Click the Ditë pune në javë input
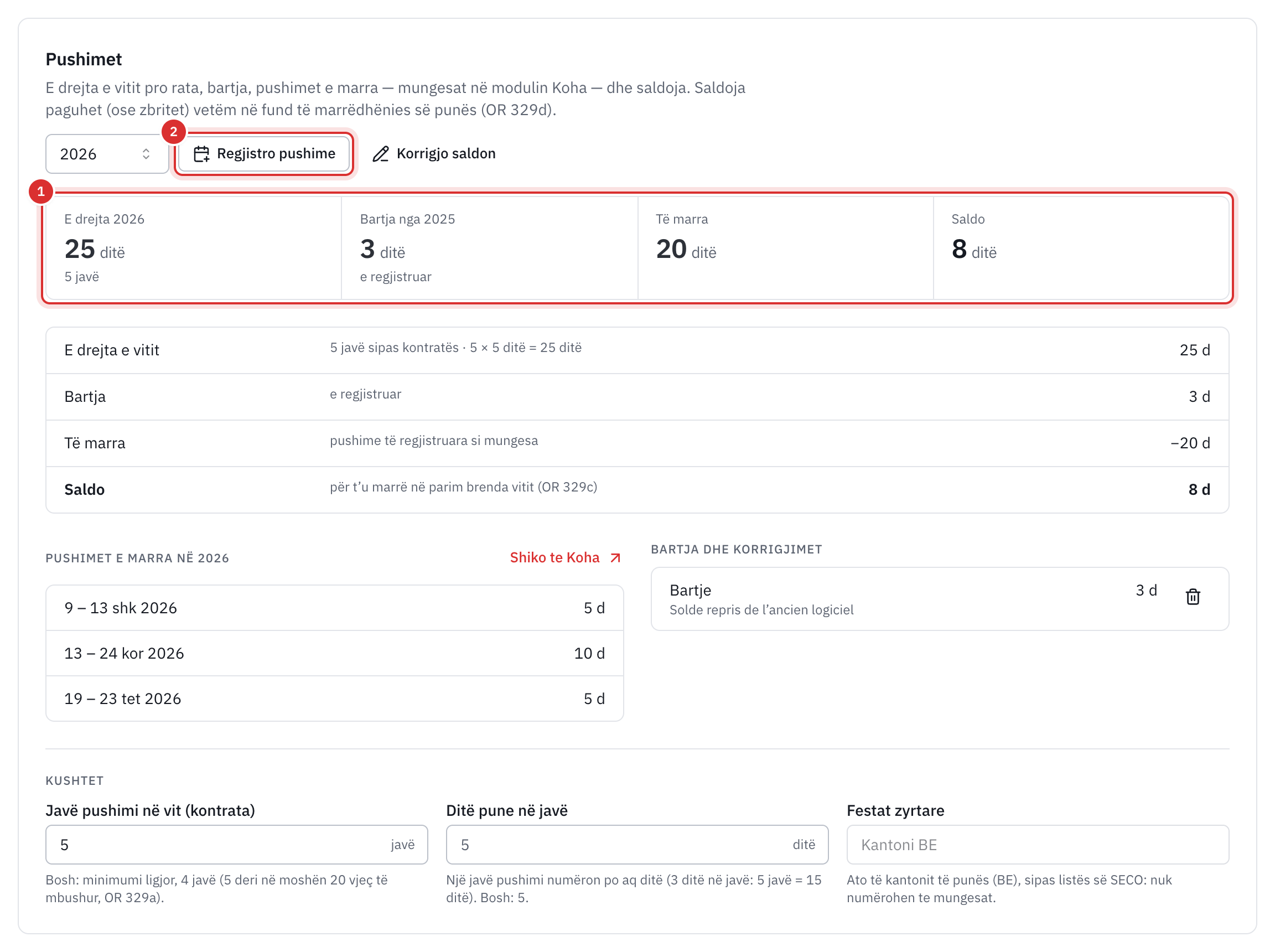Image resolution: width=1275 pixels, height=952 pixels. (x=636, y=844)
